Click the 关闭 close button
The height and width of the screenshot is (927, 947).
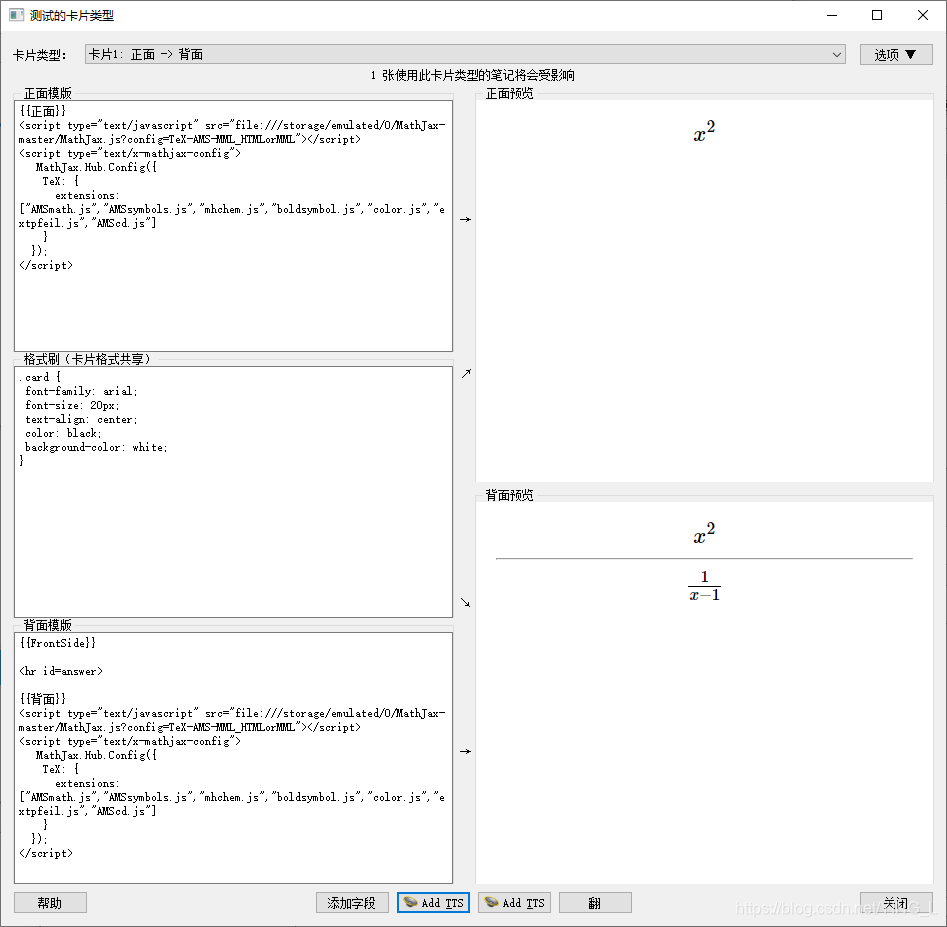896,902
